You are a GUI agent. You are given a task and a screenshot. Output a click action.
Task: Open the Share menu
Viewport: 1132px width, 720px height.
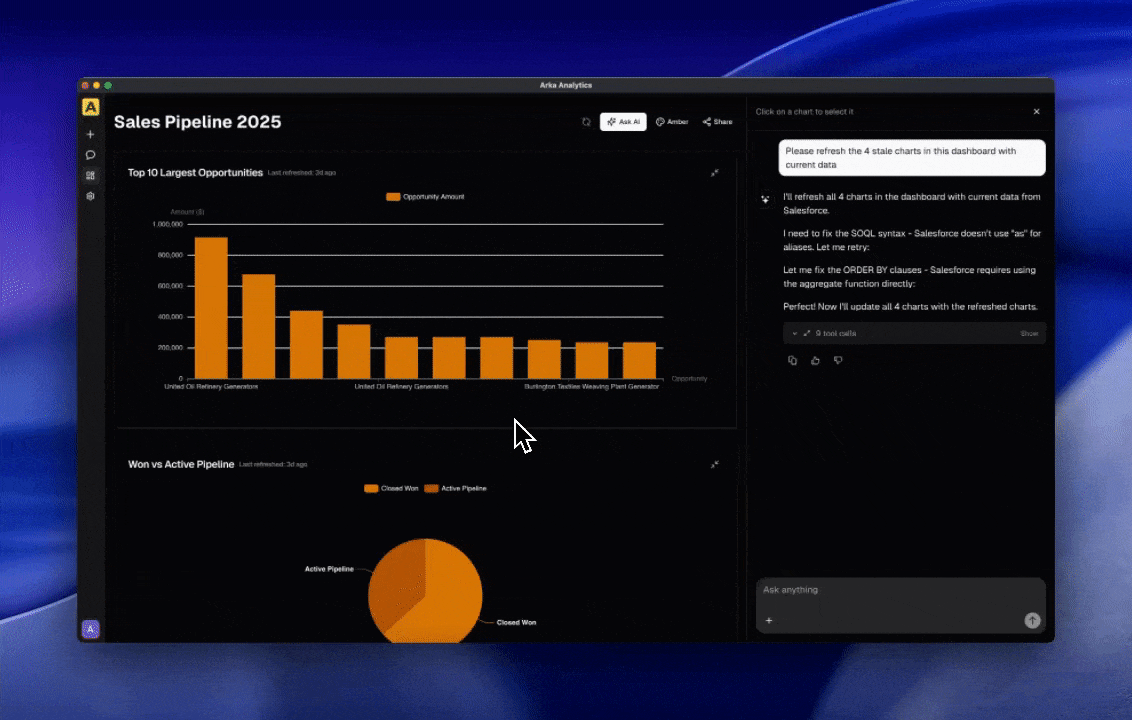pos(716,121)
